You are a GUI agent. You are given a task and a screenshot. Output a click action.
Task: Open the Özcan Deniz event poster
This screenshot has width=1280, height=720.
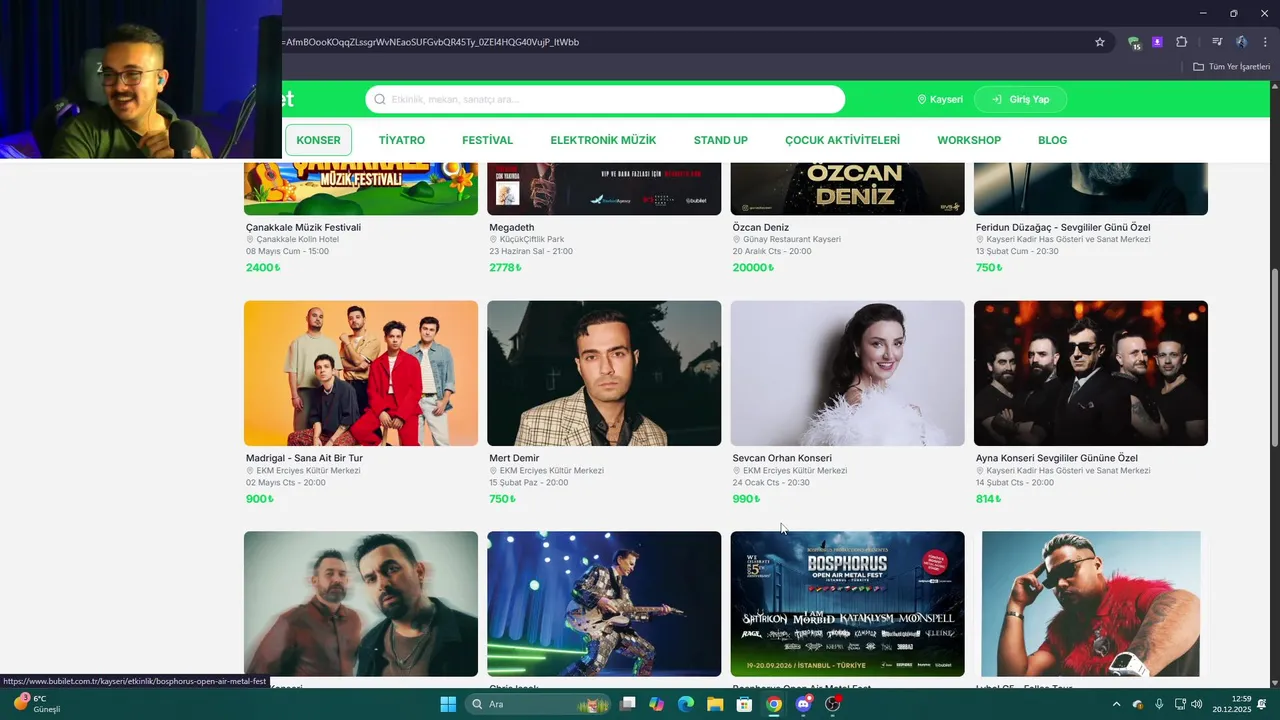pos(847,188)
